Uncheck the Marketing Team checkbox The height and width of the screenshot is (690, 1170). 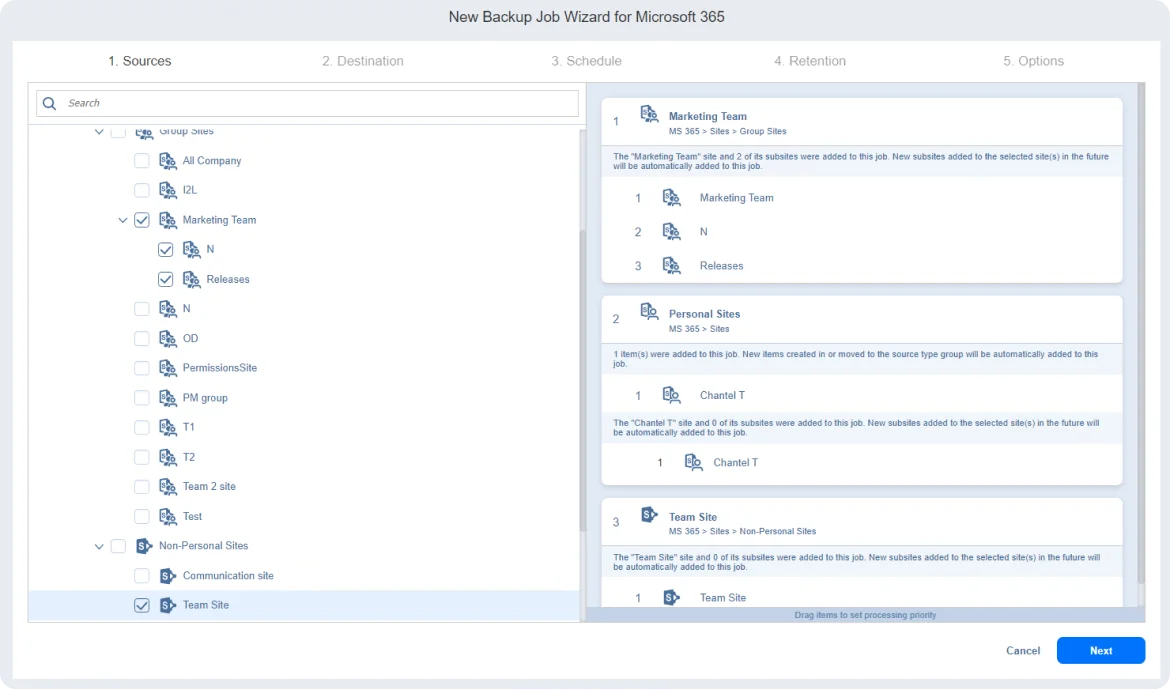[142, 220]
